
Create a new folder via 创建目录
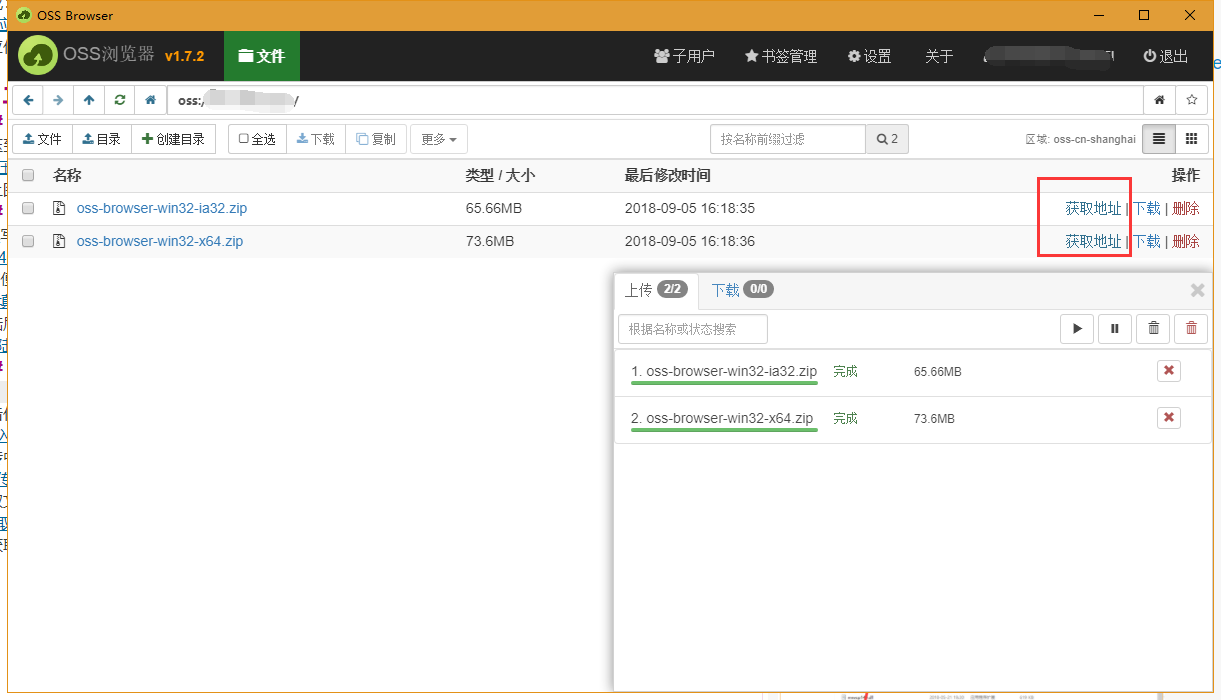(x=174, y=139)
